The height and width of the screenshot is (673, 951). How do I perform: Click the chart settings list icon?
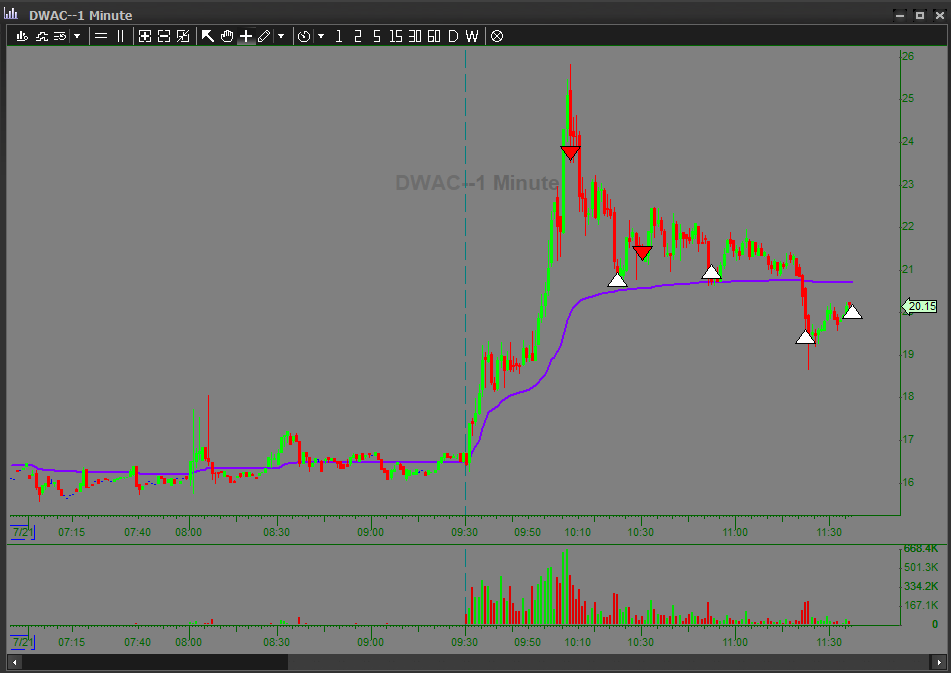59,36
